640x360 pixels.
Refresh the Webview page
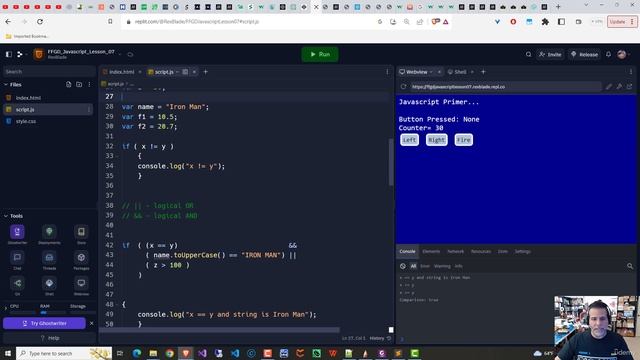403,87
